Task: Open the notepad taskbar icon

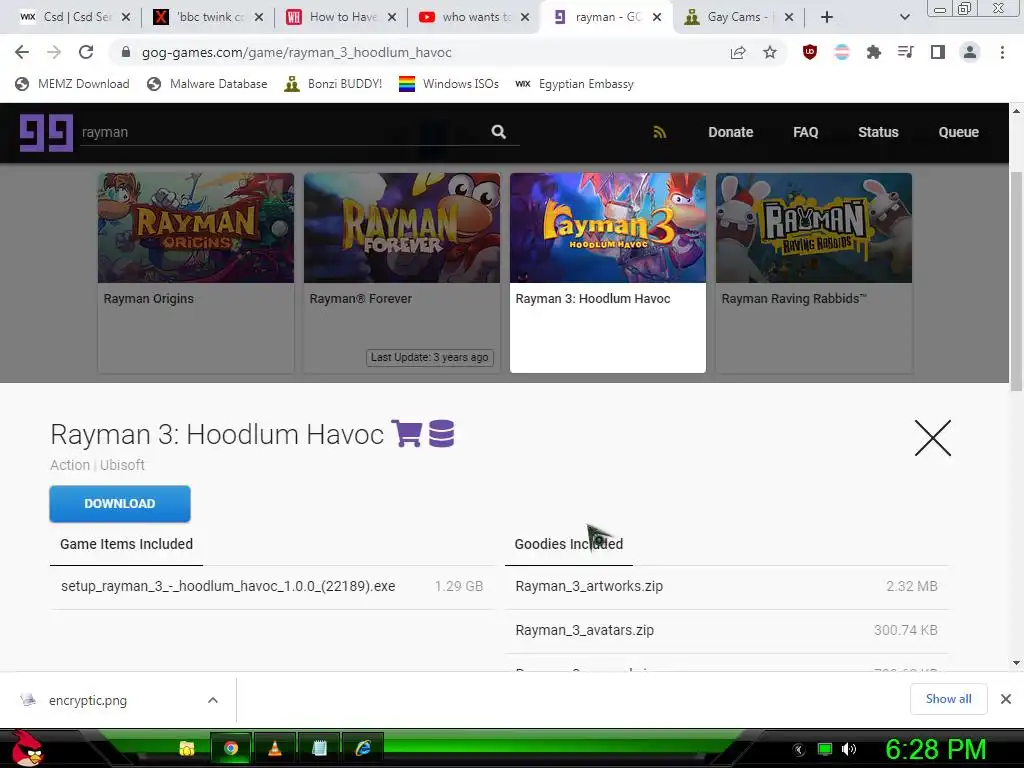Action: pos(319,748)
